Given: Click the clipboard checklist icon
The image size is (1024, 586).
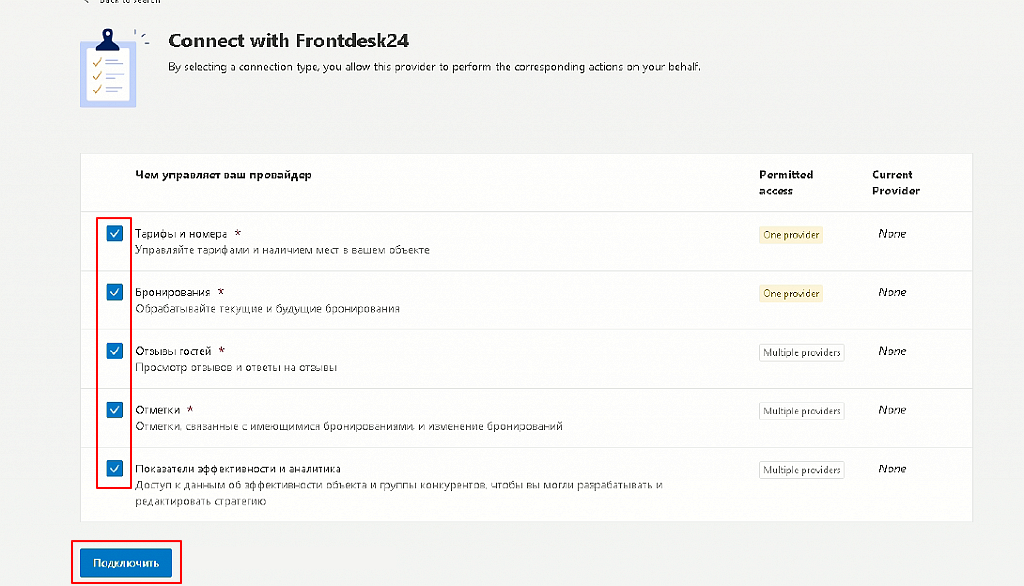Looking at the screenshot, I should click(108, 68).
